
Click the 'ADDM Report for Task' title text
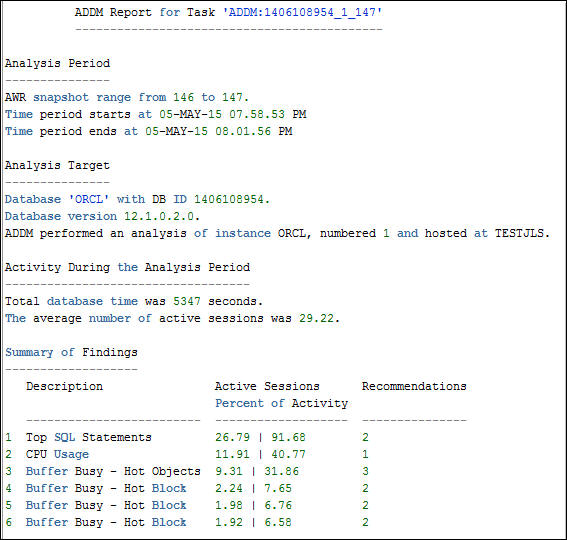(145, 12)
